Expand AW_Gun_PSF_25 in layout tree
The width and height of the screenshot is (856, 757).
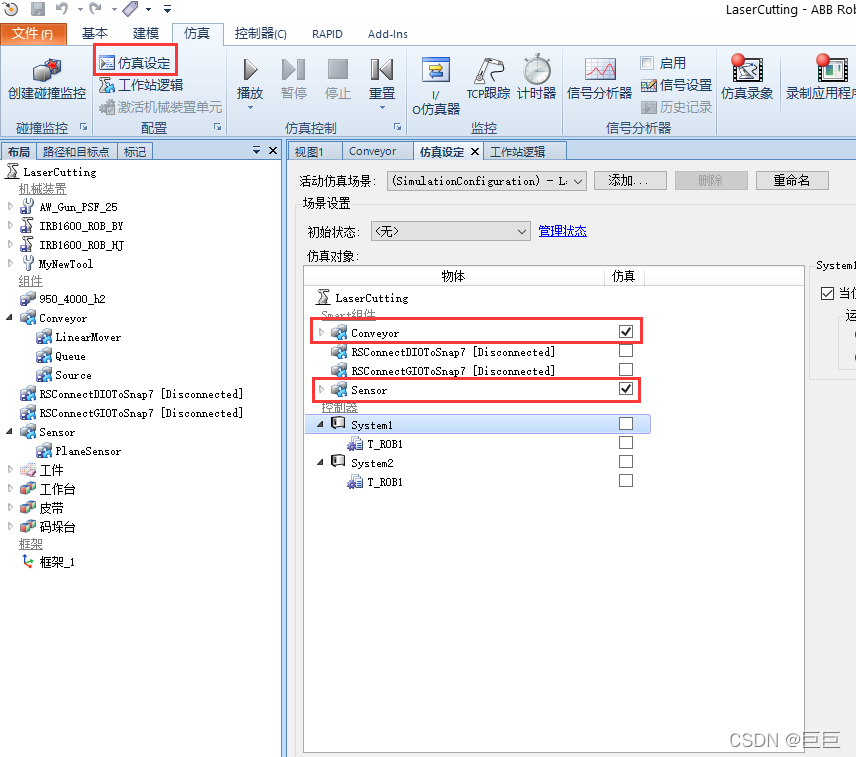[x=10, y=206]
